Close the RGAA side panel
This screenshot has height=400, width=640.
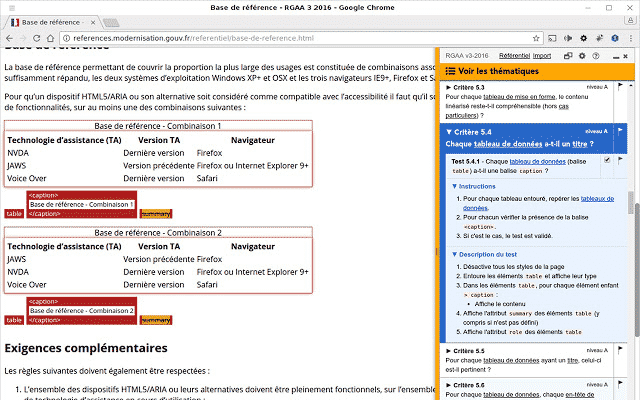click(x=625, y=56)
